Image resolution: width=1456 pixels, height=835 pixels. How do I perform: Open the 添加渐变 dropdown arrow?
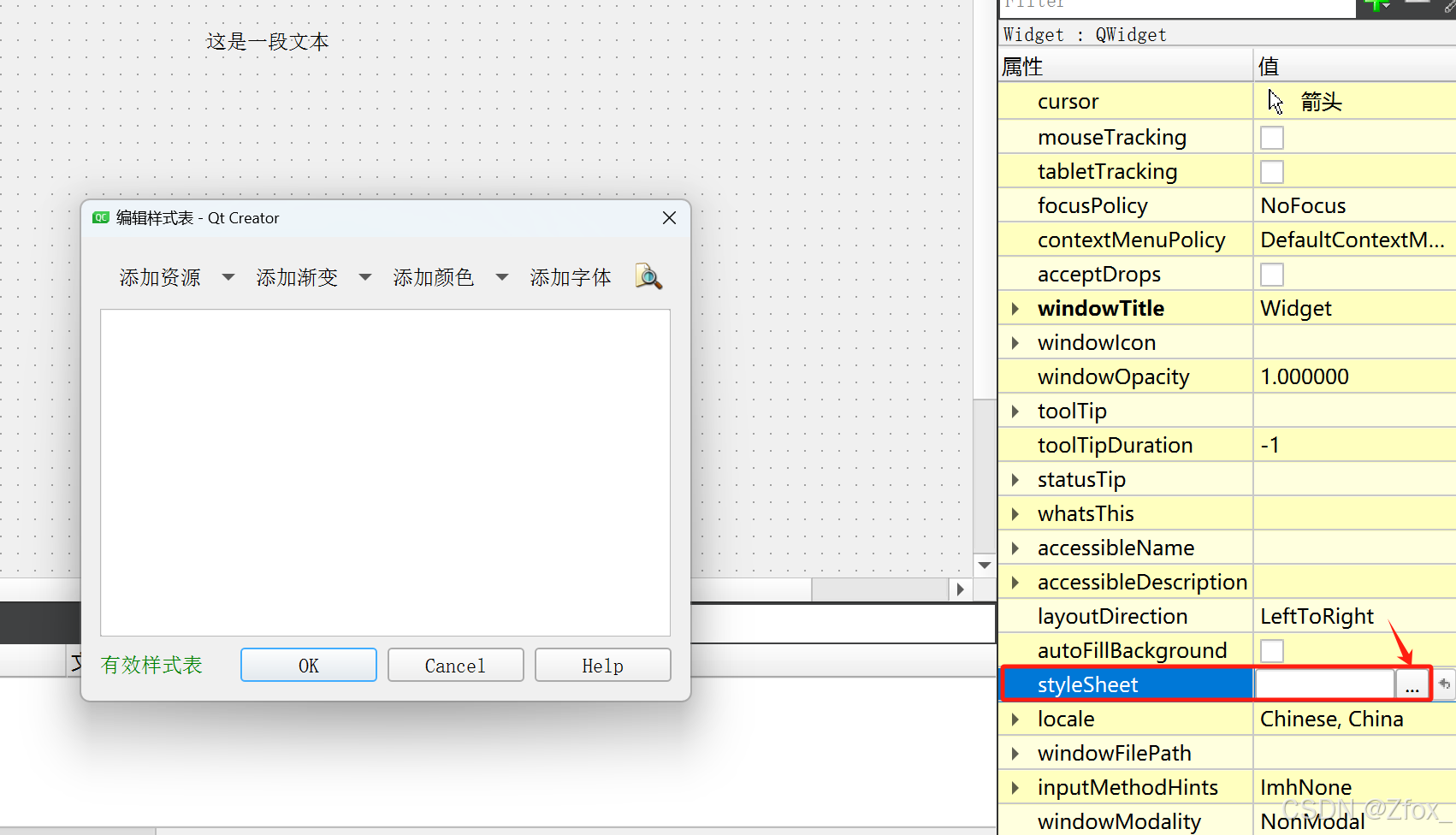[x=365, y=277]
